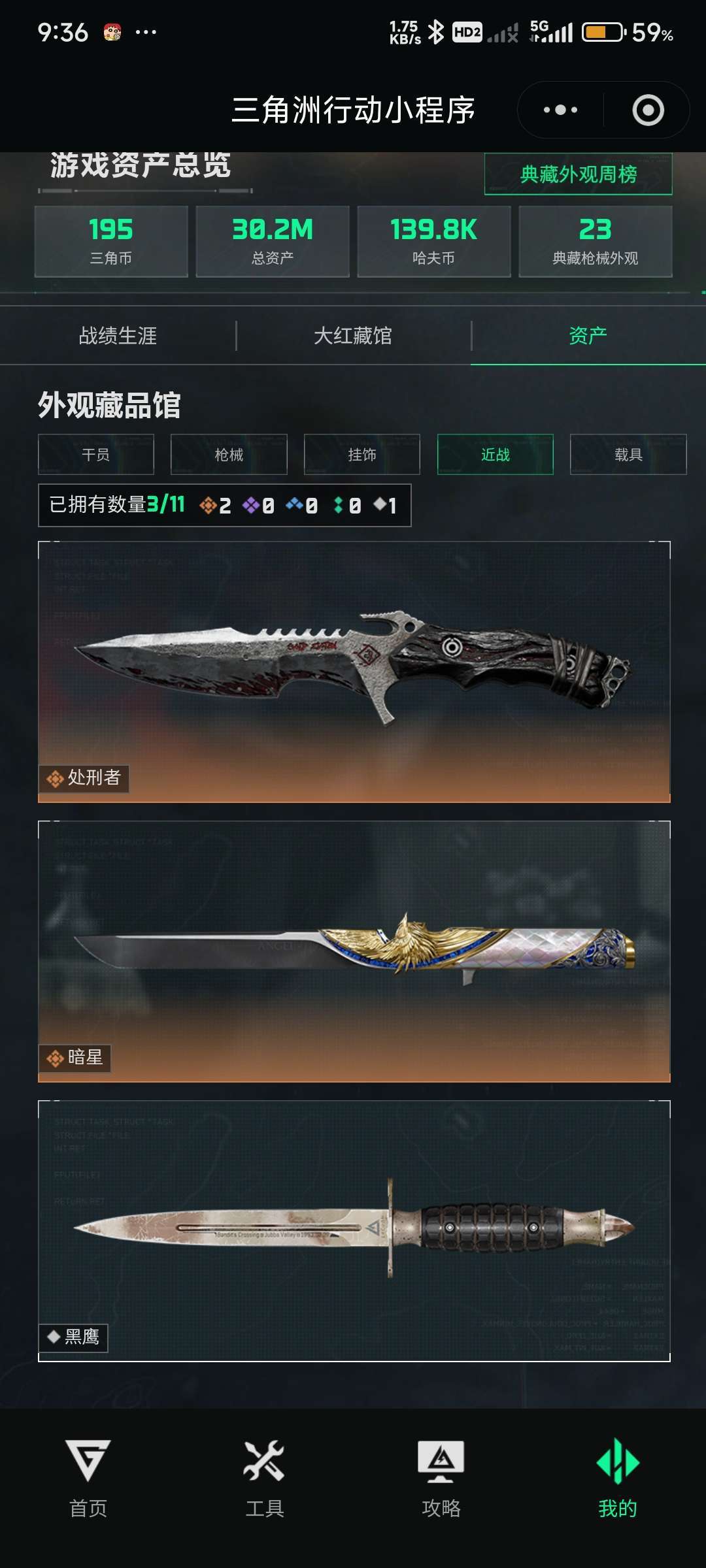The image size is (706, 1568).
Task: Select the 挂饰 category filter
Action: tap(362, 454)
